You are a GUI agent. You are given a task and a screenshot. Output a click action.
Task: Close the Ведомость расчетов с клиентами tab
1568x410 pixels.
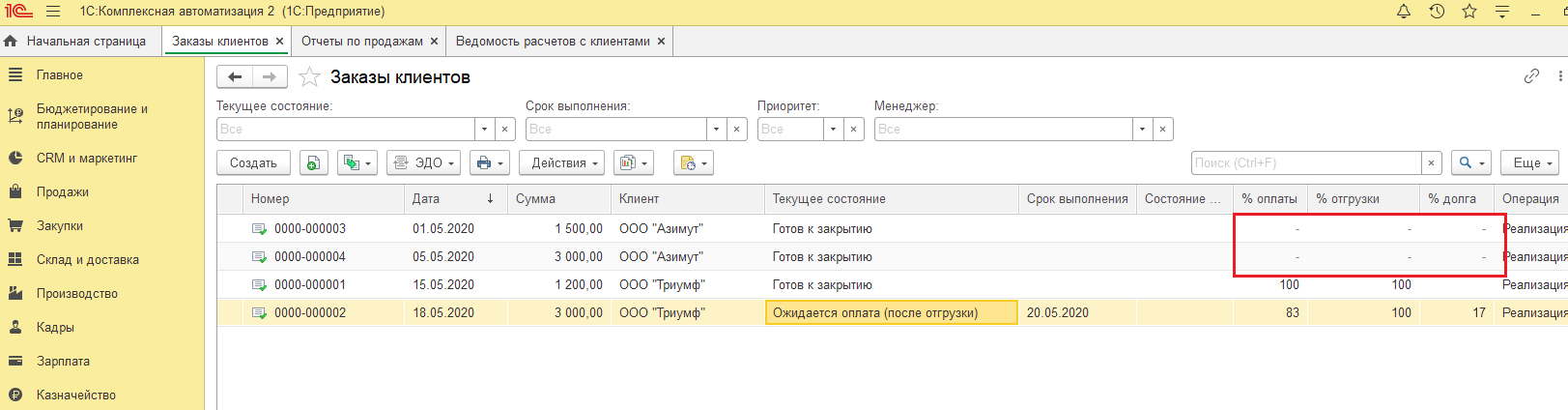click(x=661, y=42)
